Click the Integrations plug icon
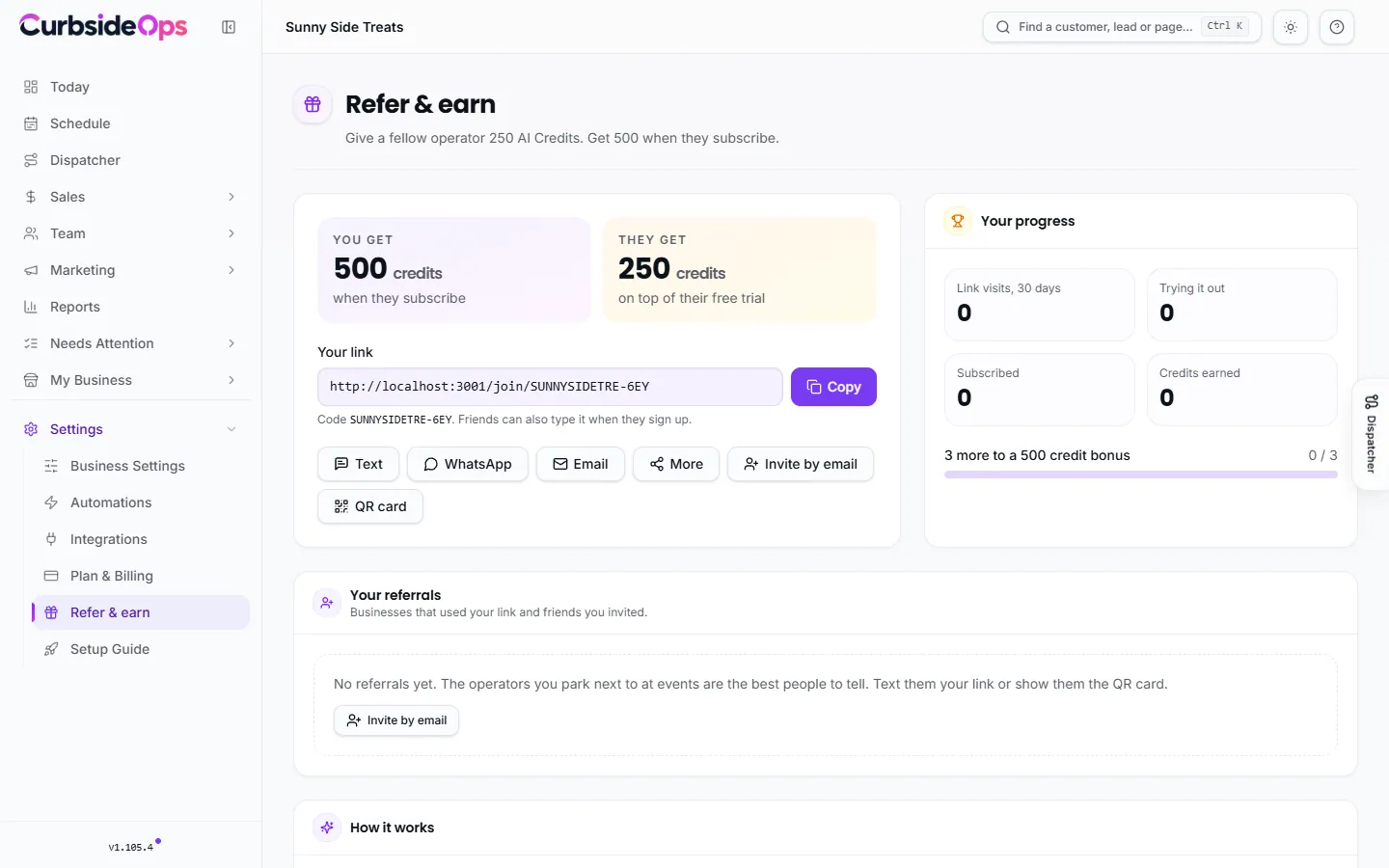 click(x=51, y=539)
